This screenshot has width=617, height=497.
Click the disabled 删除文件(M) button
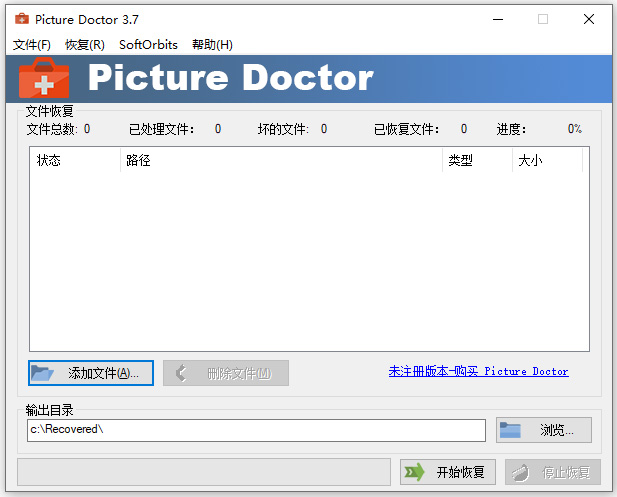(226, 373)
